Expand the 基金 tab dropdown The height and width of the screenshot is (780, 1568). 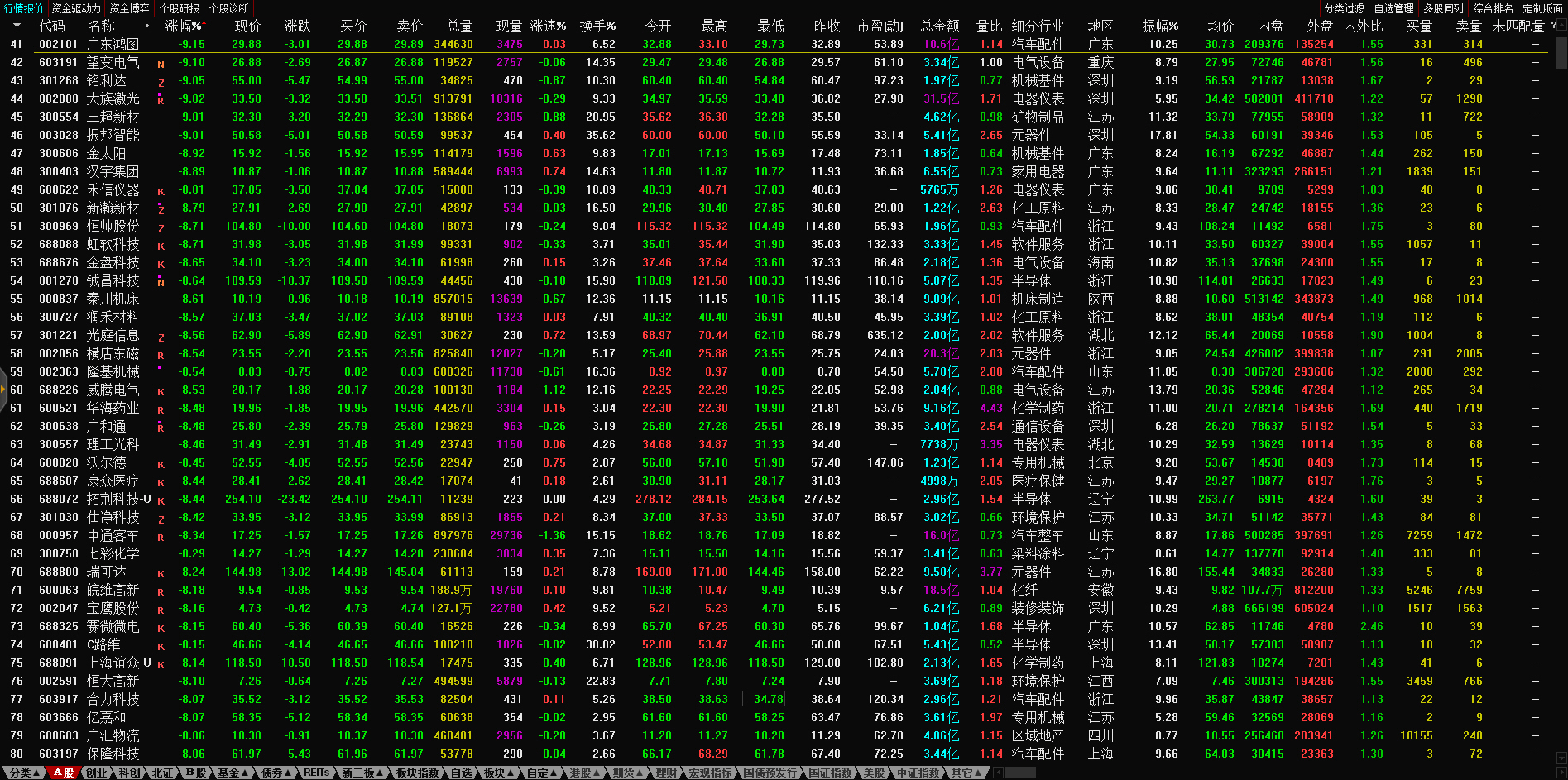(x=233, y=773)
